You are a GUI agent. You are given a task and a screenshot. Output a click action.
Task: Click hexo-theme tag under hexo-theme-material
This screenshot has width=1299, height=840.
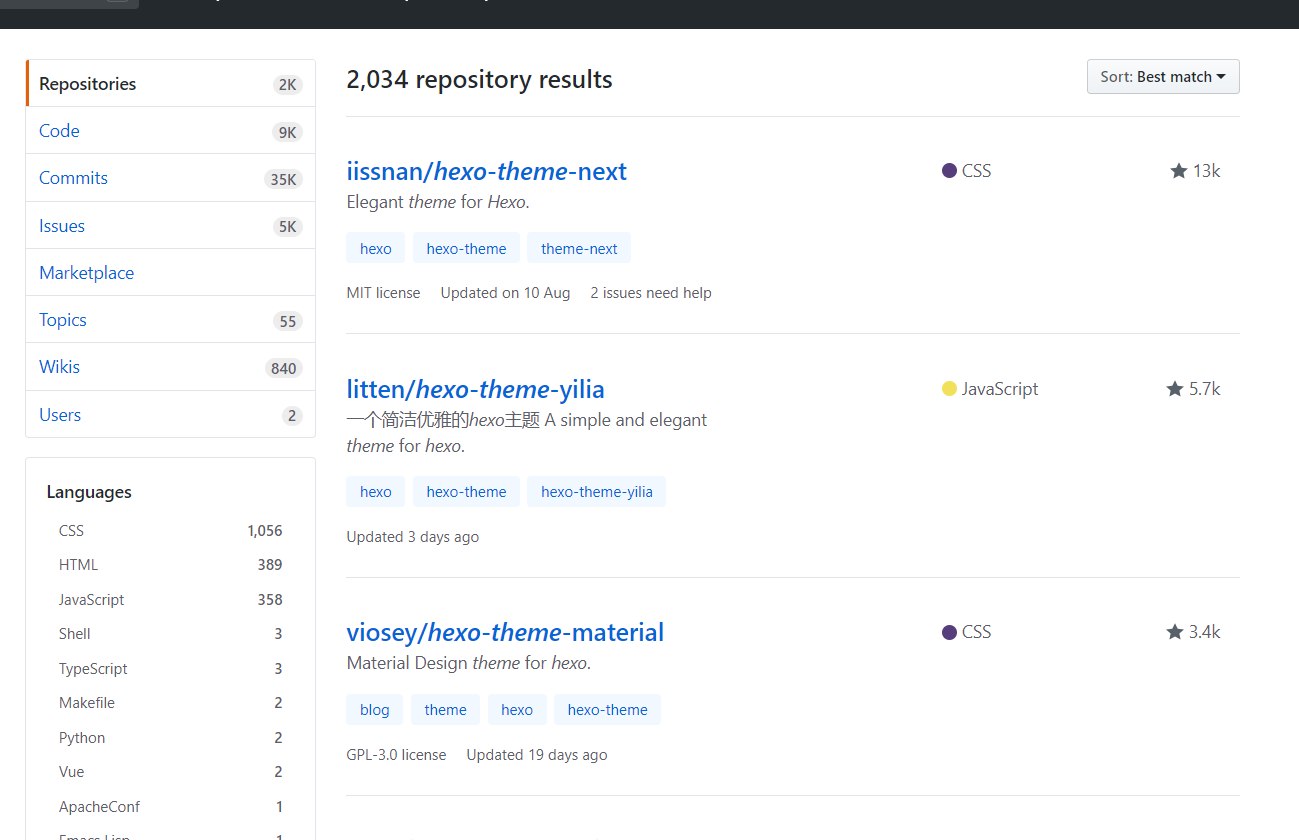[607, 710]
